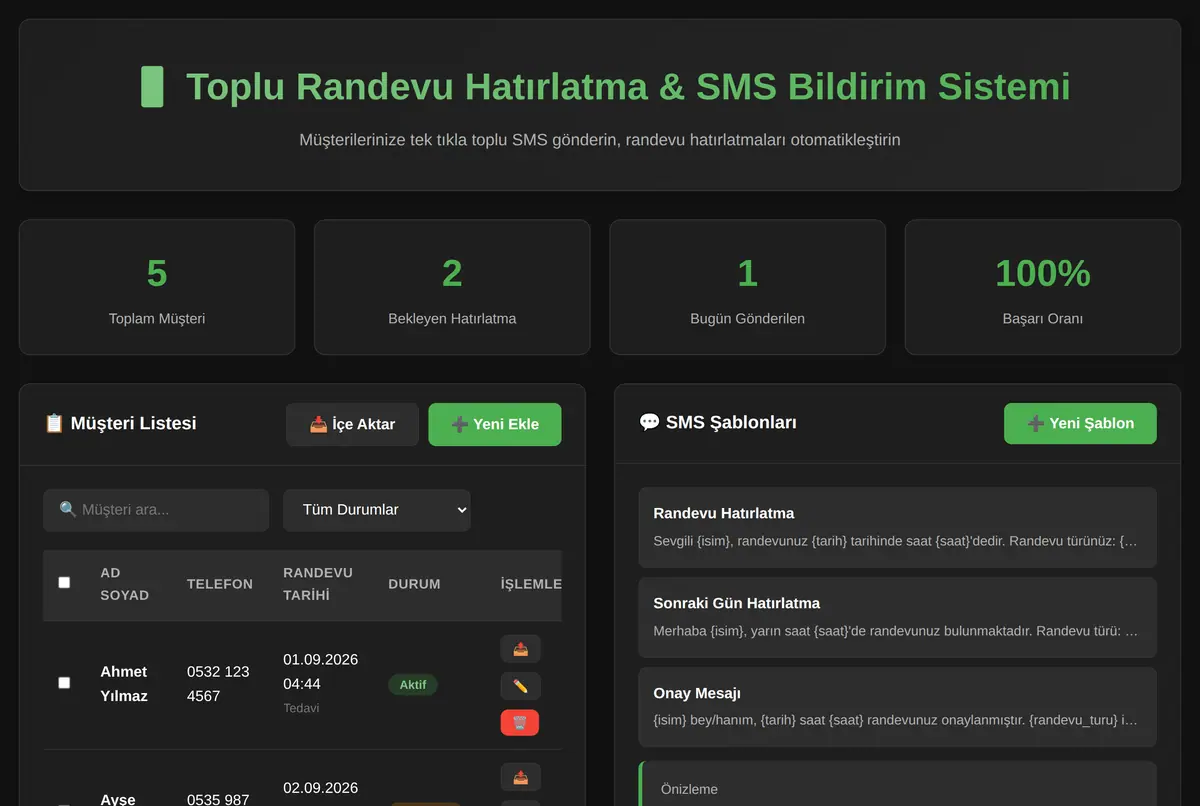The height and width of the screenshot is (806, 1200).
Task: Click the AD SOYAD column header
Action: (124, 584)
